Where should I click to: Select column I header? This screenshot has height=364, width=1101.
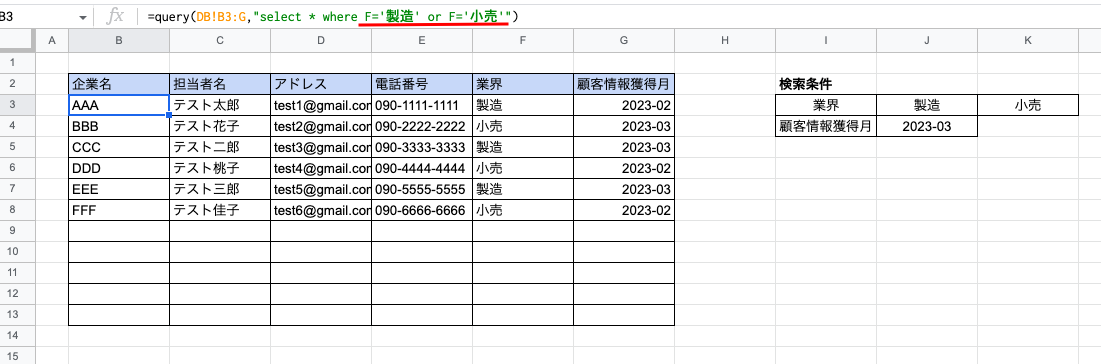[826, 41]
